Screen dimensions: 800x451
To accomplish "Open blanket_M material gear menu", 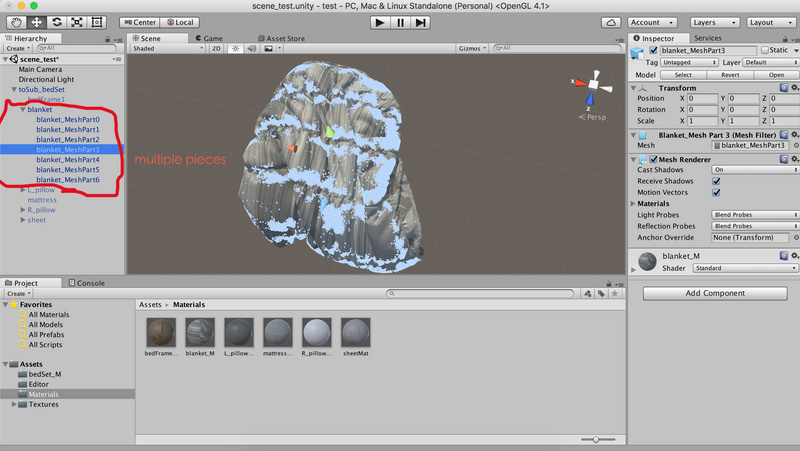I will (794, 255).
